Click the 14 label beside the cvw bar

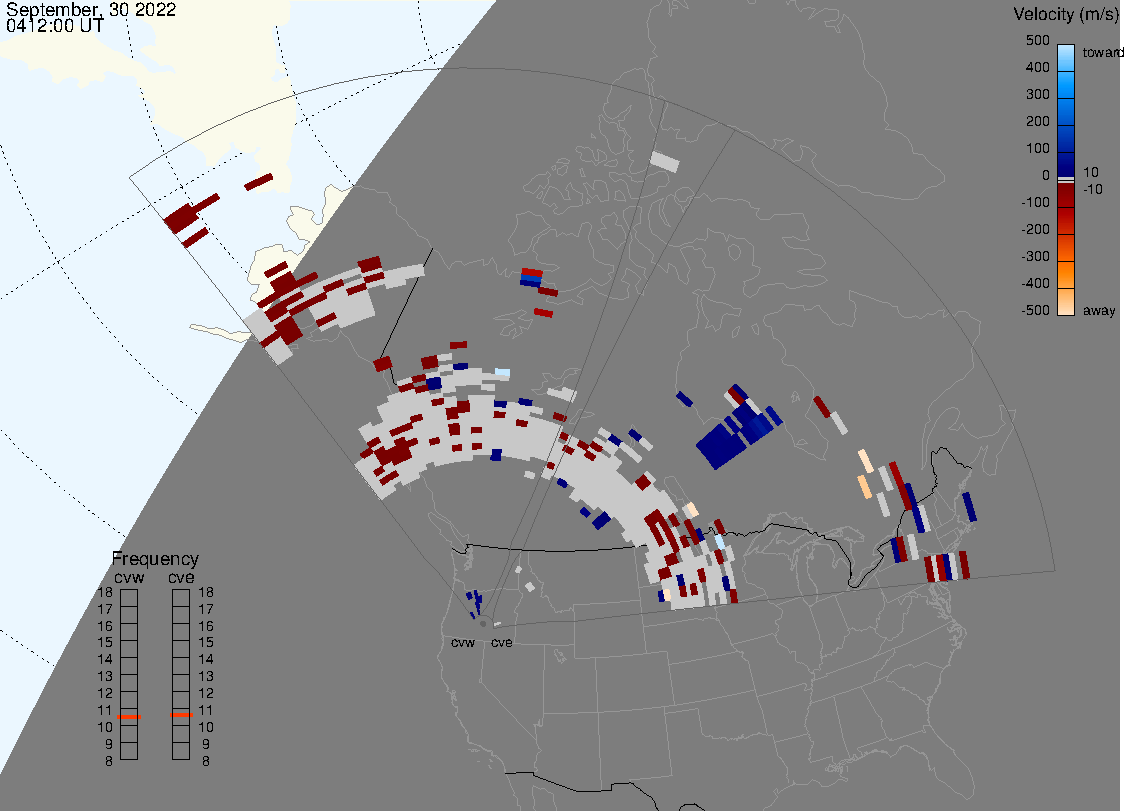(x=105, y=659)
